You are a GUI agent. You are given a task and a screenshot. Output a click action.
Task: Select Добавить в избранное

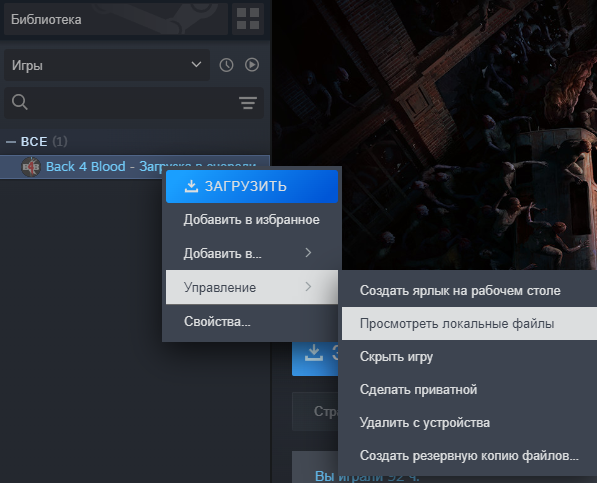(252, 220)
